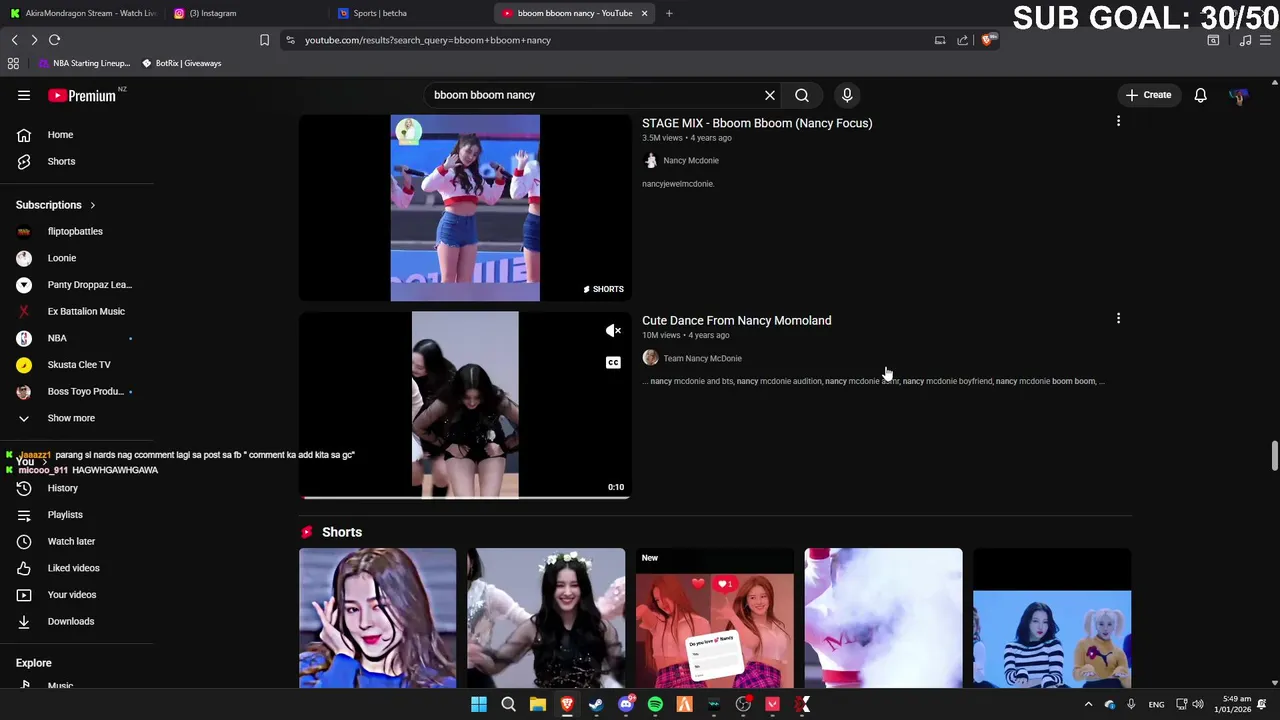Open Cute Dance video thumbnail

(465, 404)
